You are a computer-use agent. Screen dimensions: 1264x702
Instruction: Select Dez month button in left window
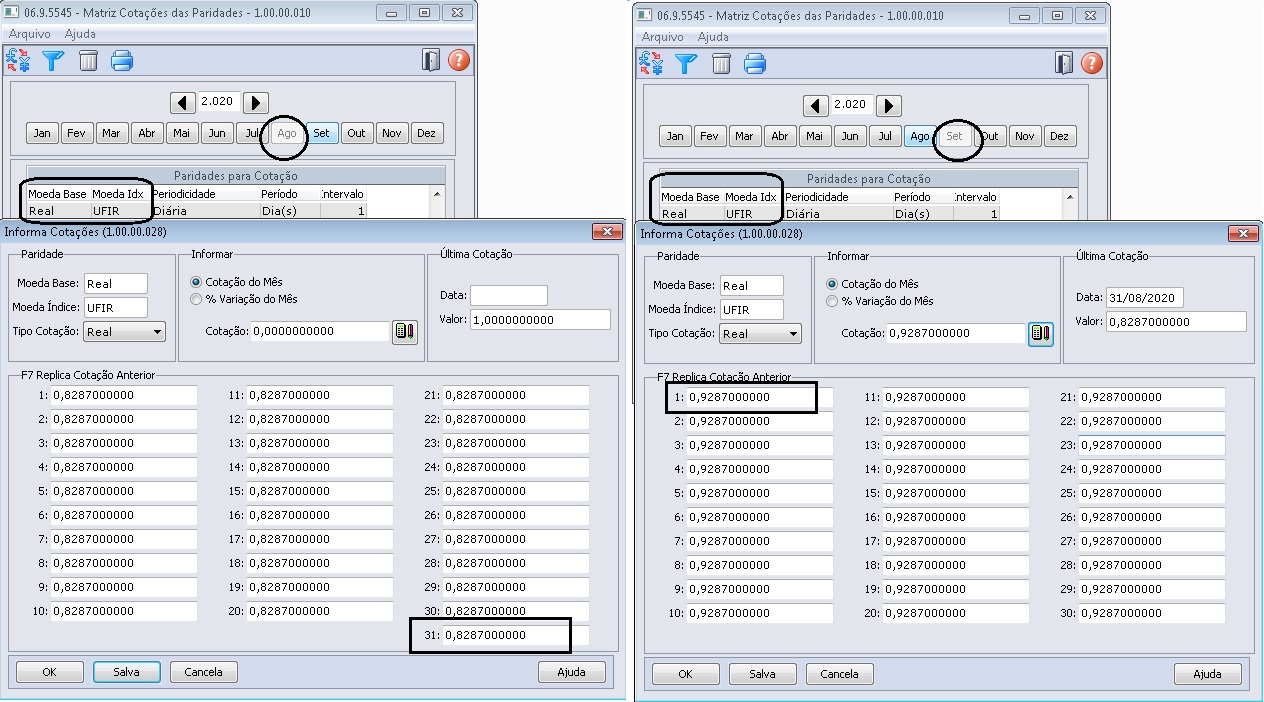(426, 133)
